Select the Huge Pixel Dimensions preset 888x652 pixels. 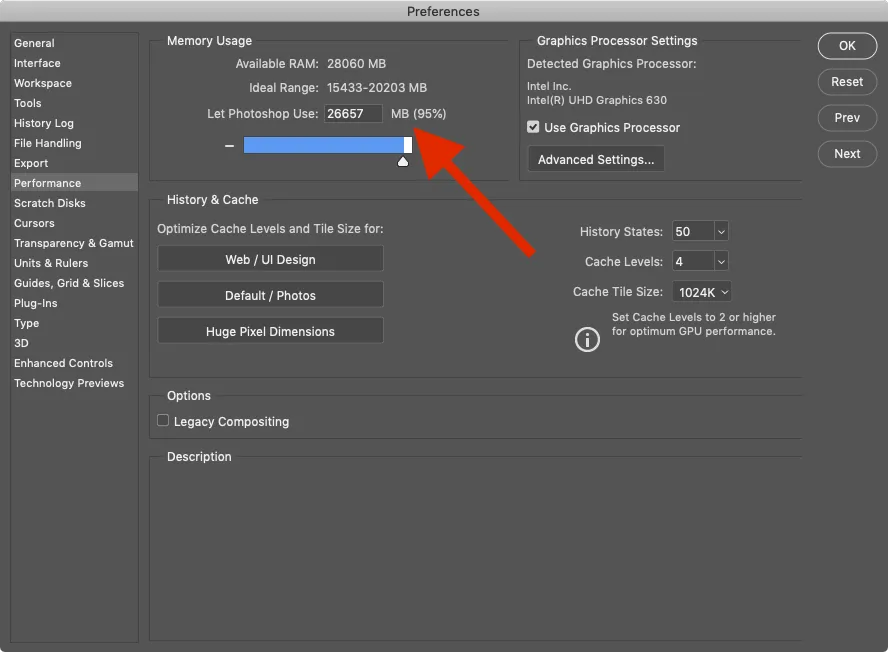(270, 332)
